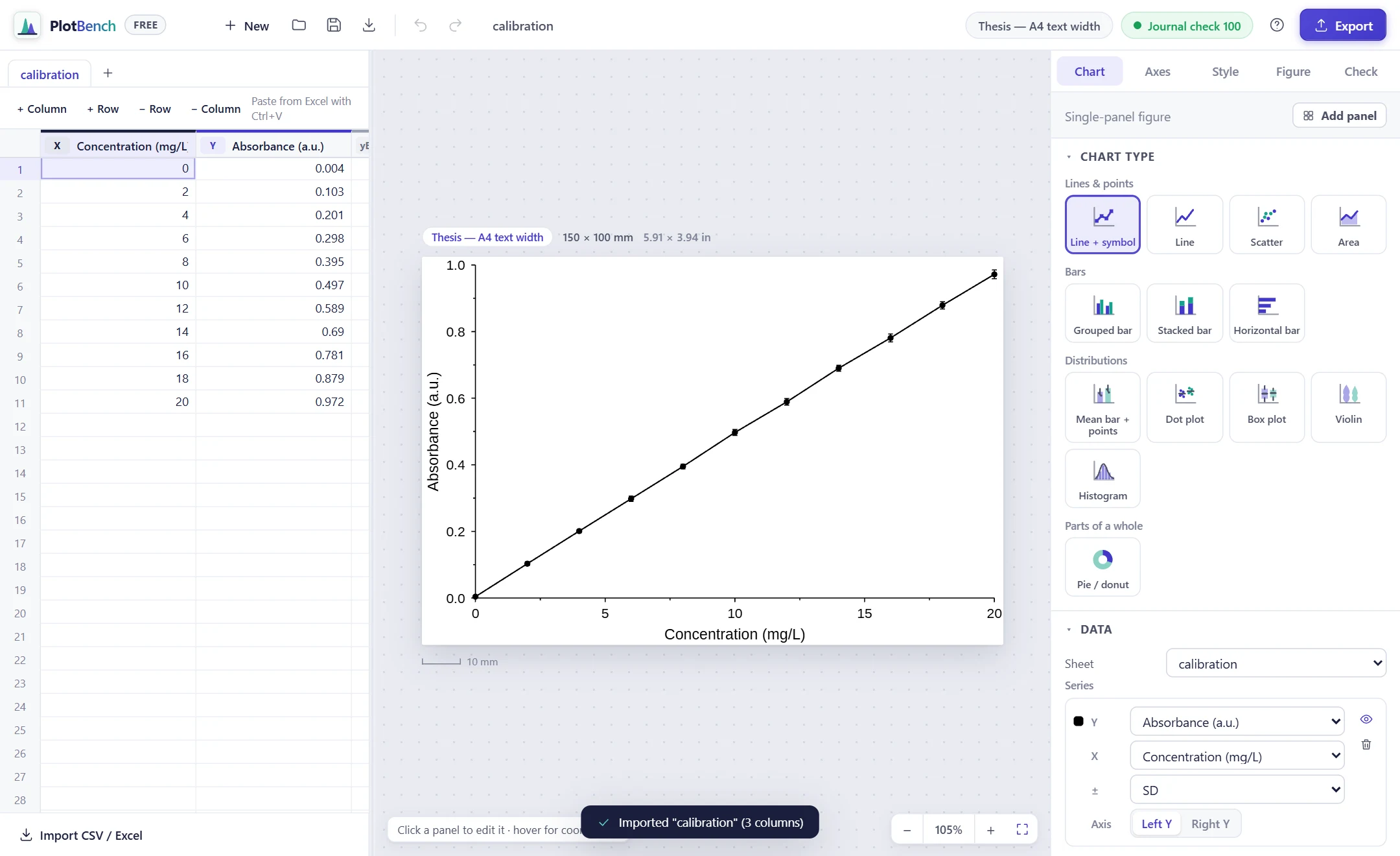This screenshot has width=1400, height=856.
Task: Select the Scatter chart type
Action: 1266,224
